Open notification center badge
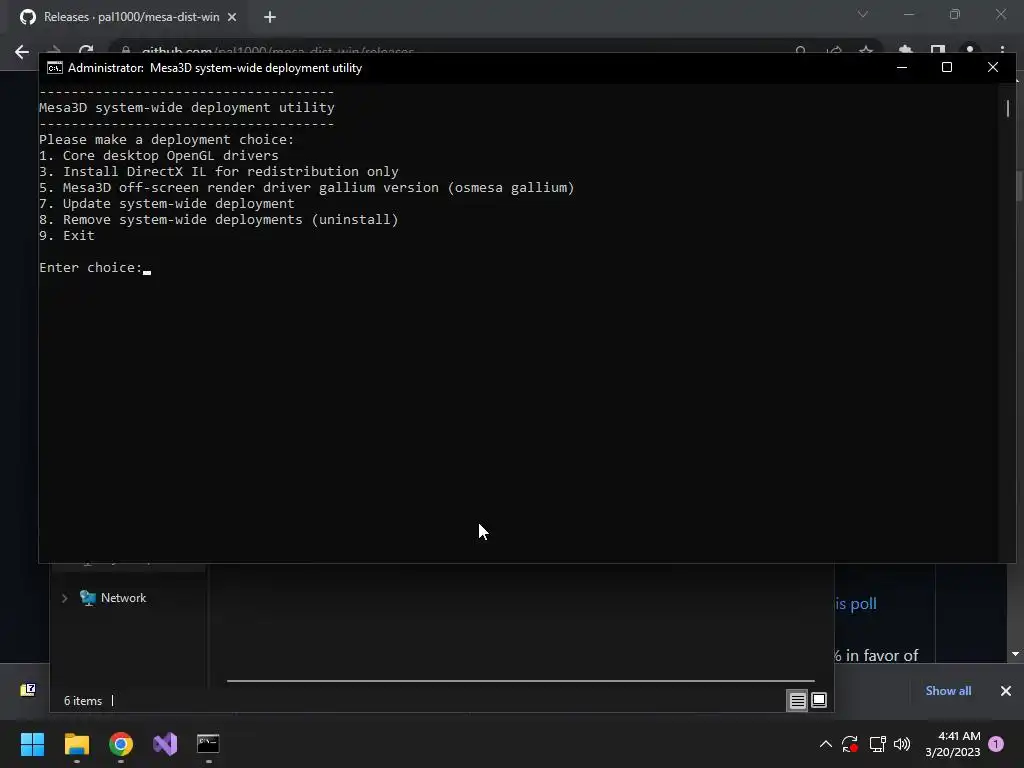The height and width of the screenshot is (768, 1024). (x=996, y=744)
